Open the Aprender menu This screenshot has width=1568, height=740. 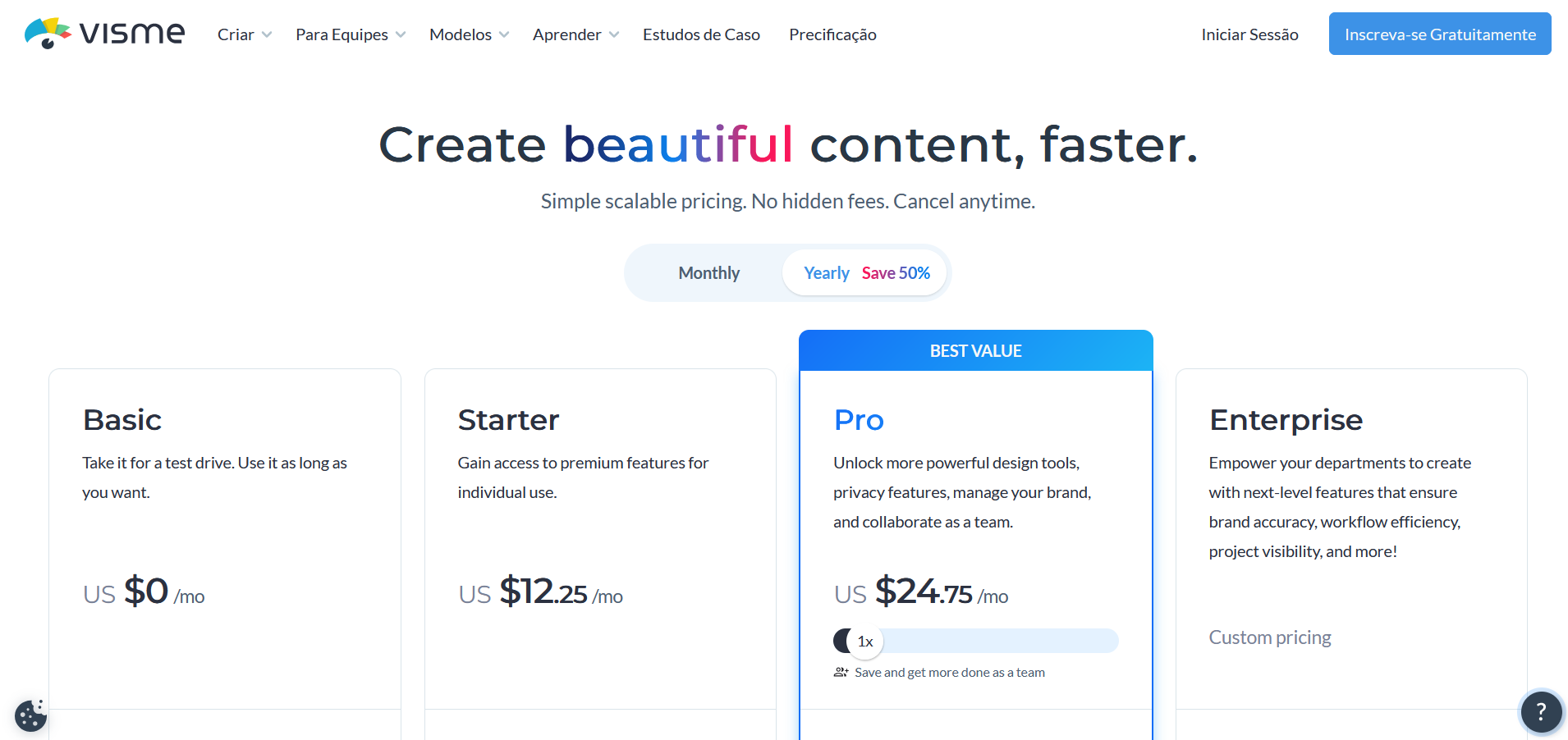[x=575, y=34]
